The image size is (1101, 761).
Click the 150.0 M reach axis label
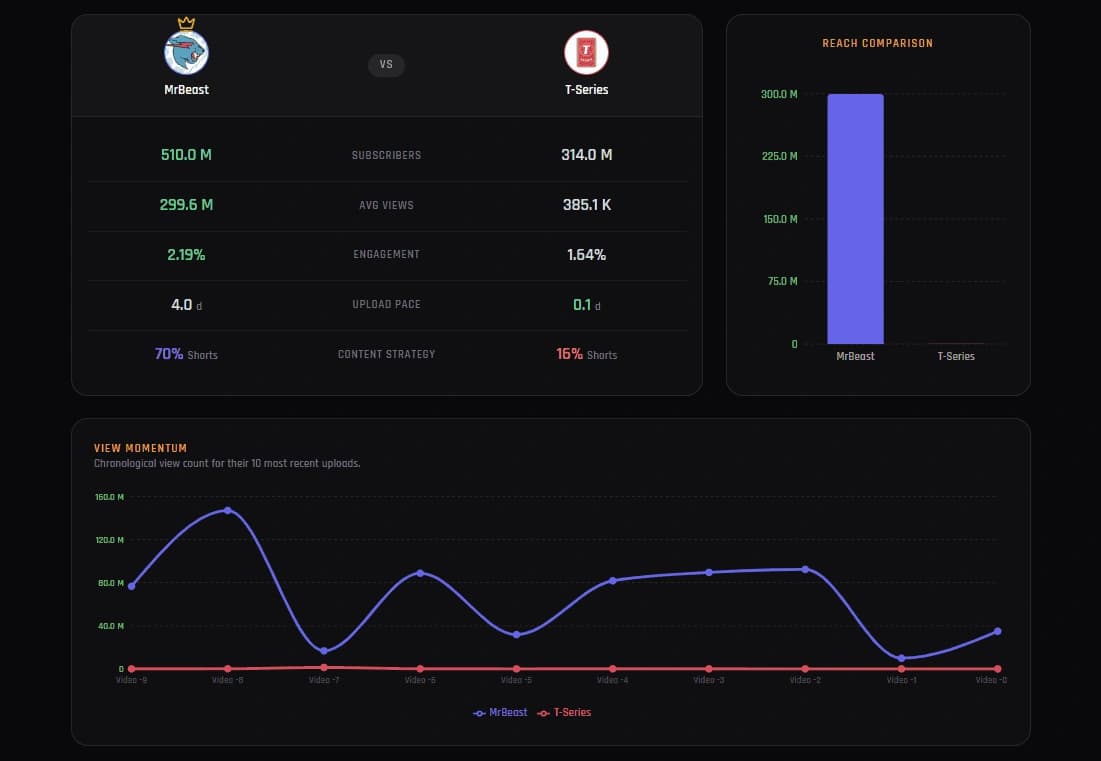coord(780,219)
